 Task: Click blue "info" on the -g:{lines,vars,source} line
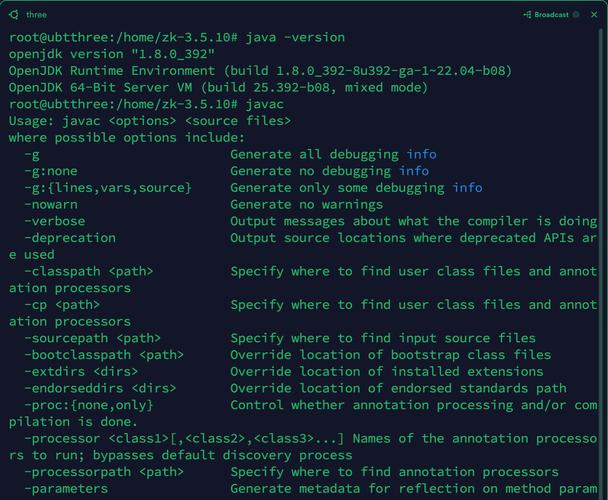[x=467, y=188]
